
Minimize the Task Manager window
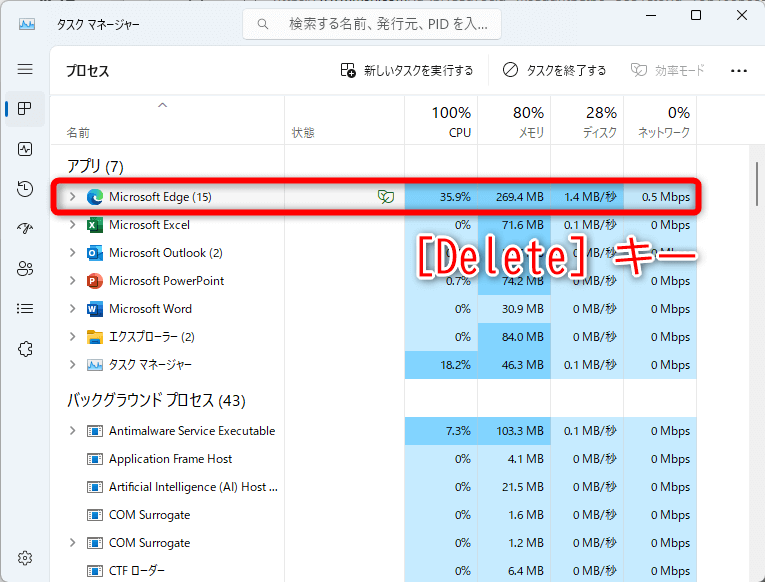(x=651, y=16)
